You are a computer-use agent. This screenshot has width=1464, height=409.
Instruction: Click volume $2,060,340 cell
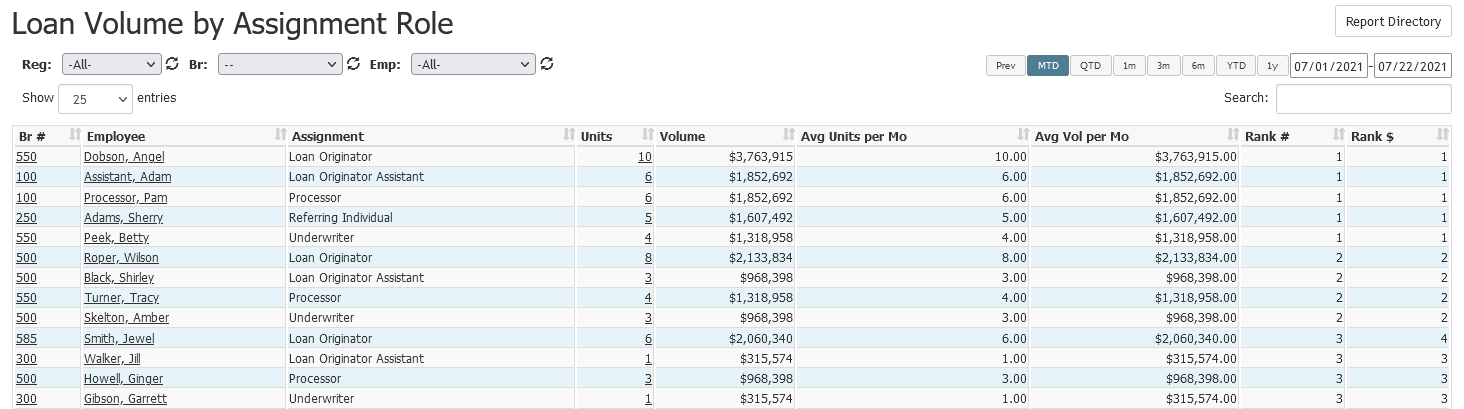[x=726, y=338]
